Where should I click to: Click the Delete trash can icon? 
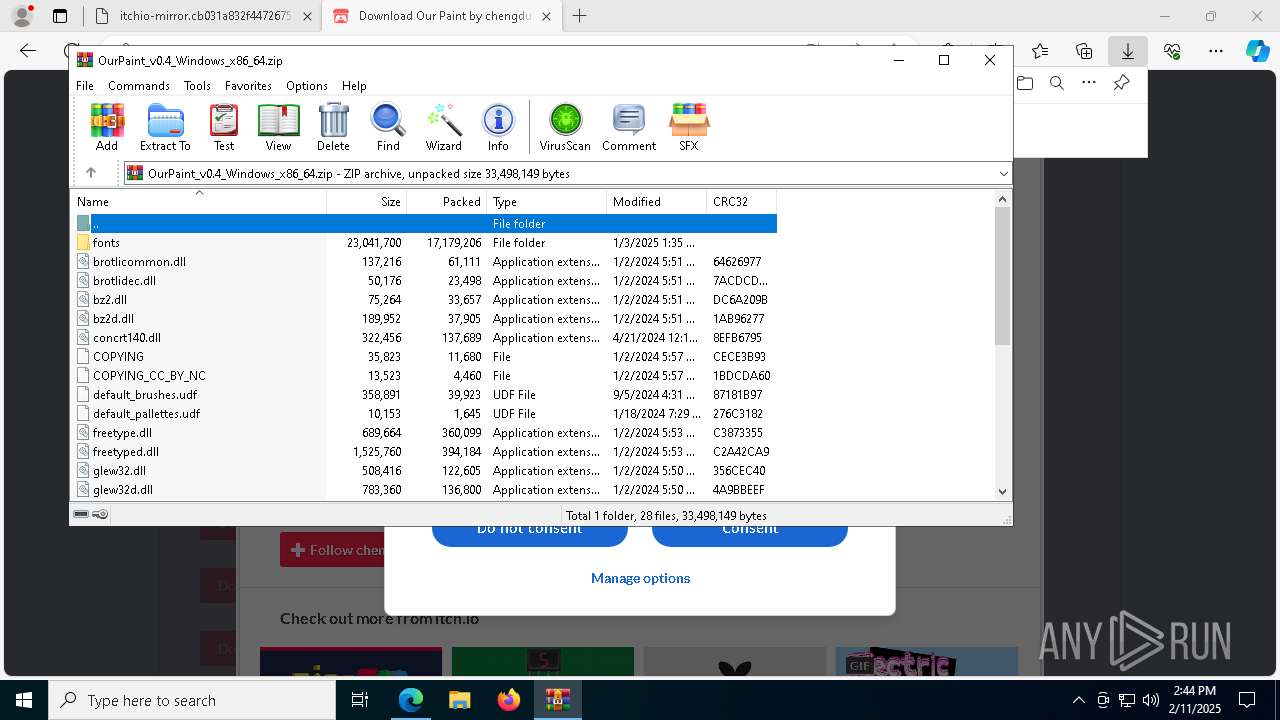click(333, 127)
